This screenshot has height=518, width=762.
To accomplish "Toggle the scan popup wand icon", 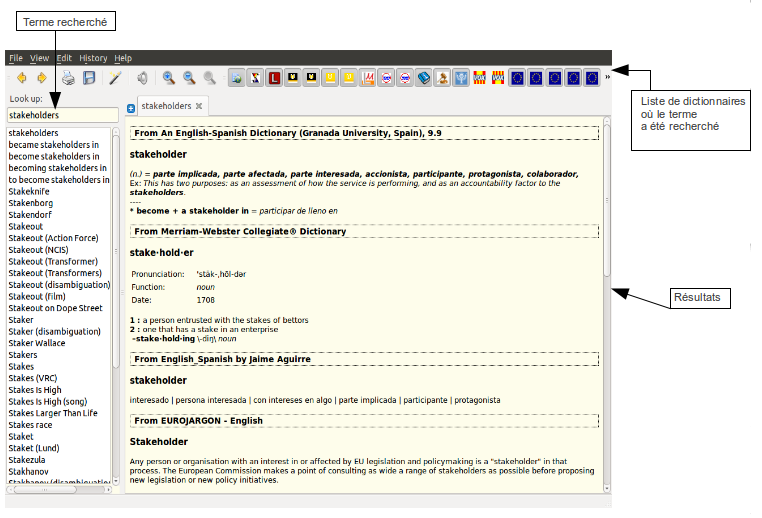I will [115, 78].
